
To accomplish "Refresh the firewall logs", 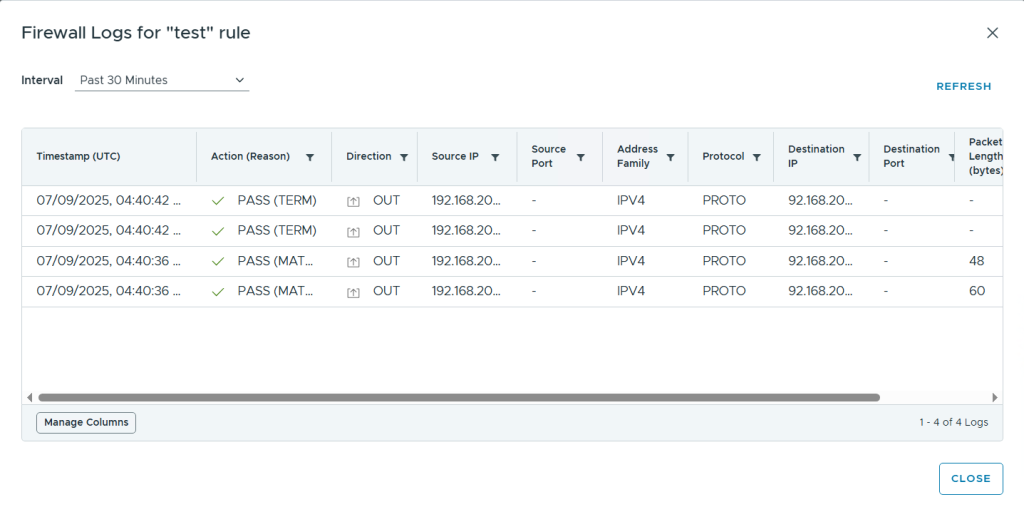I will (x=963, y=87).
